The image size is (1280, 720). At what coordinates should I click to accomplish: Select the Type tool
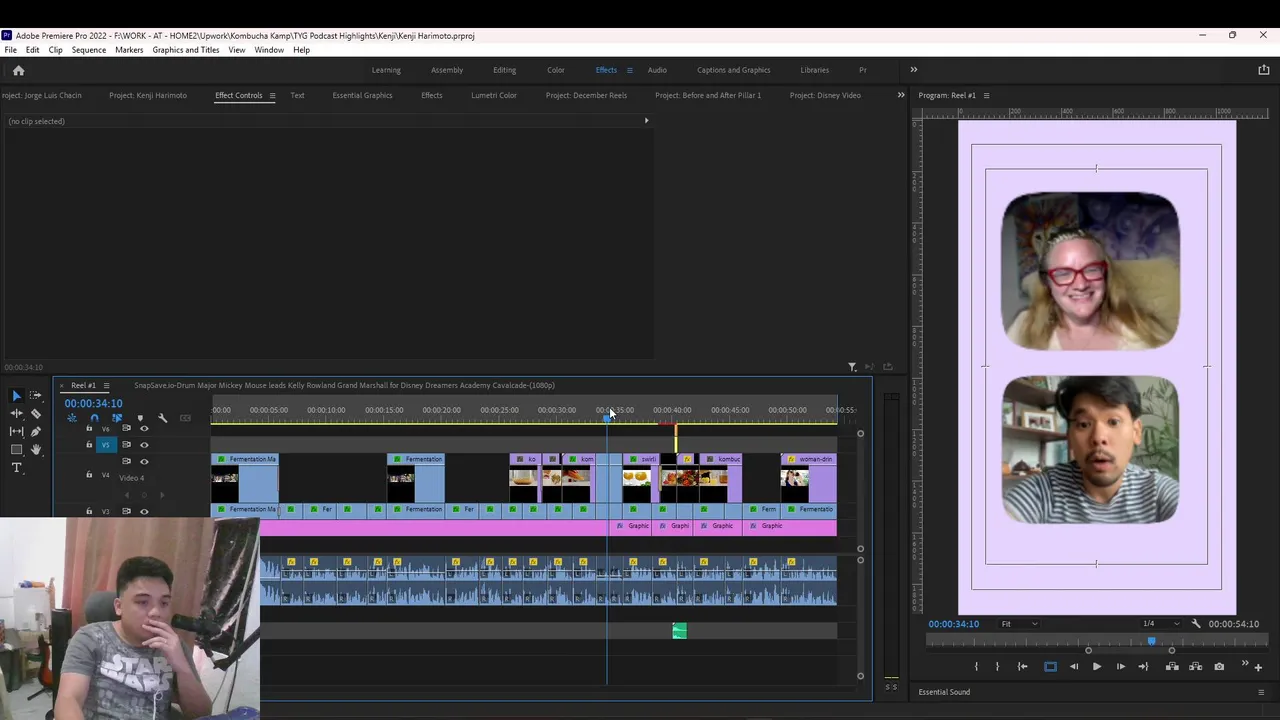pyautogui.click(x=16, y=467)
